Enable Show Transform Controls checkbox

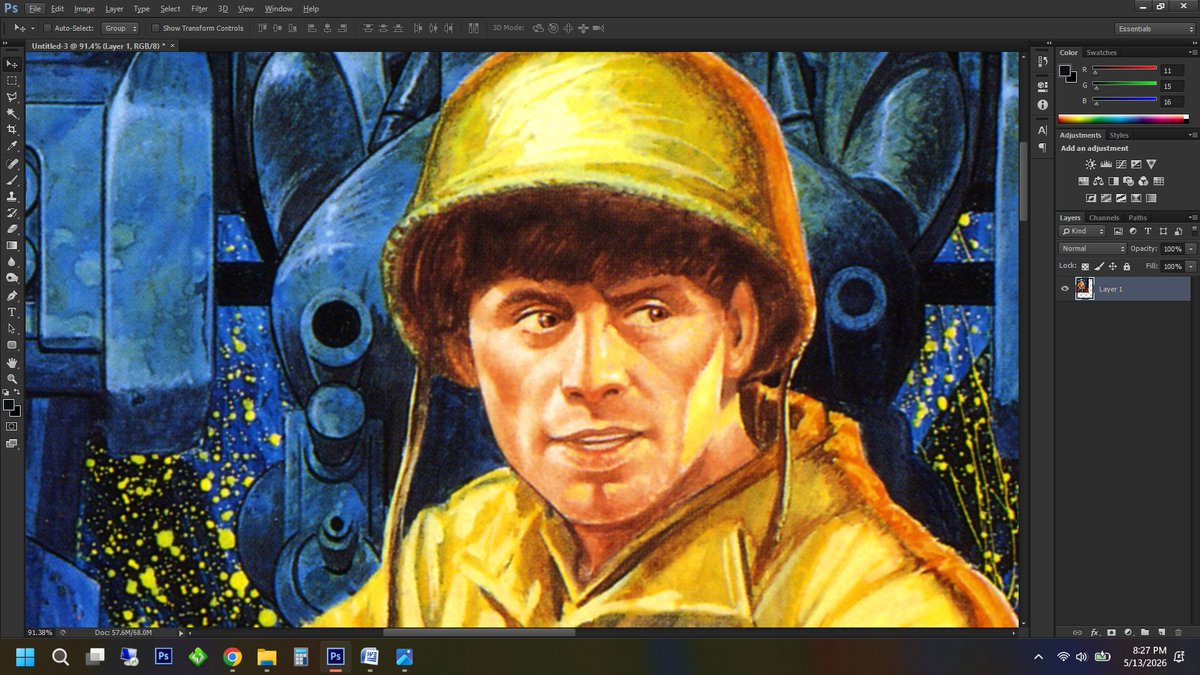pyautogui.click(x=155, y=28)
